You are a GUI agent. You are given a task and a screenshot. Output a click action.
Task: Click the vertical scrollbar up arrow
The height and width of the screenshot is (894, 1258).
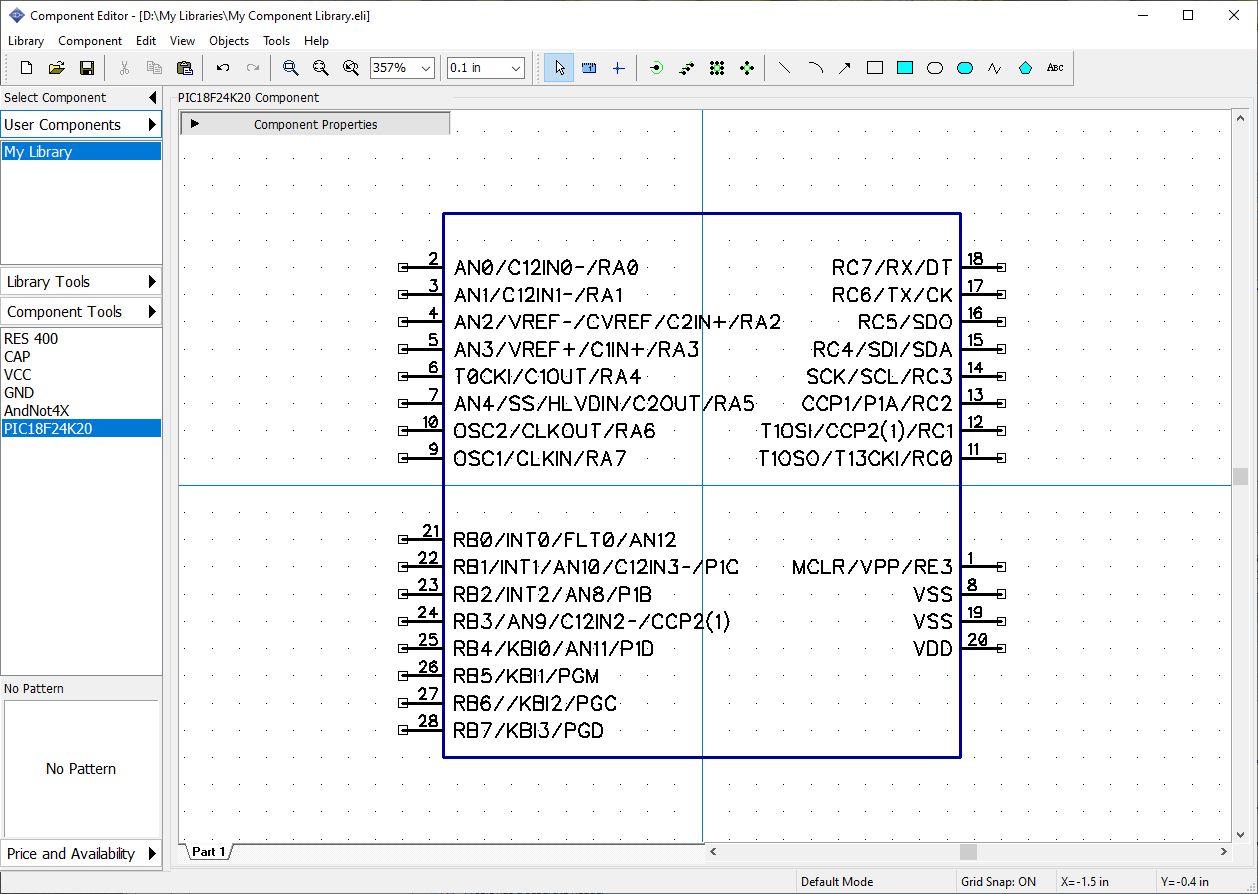(1241, 118)
